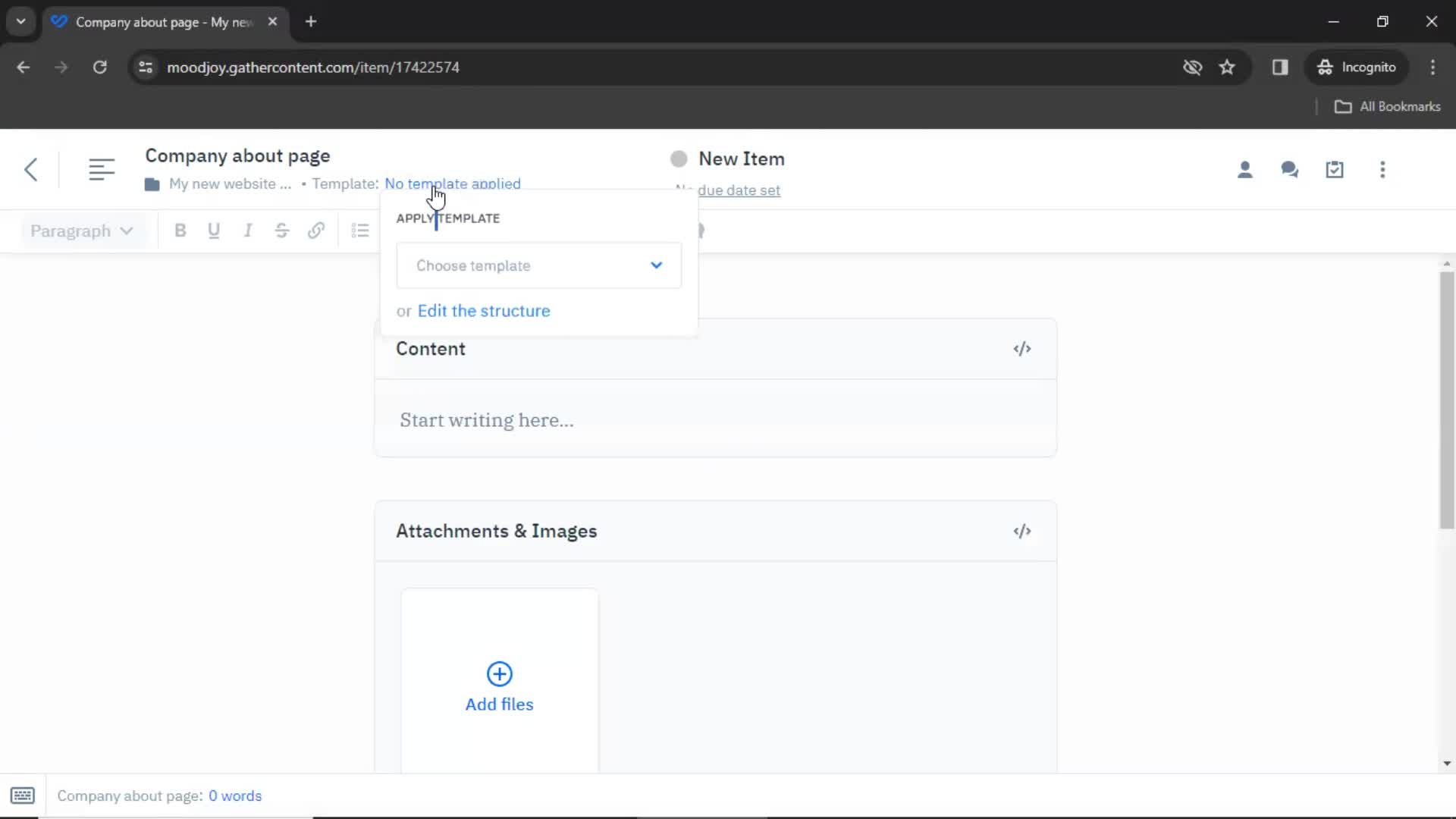Image resolution: width=1456 pixels, height=819 pixels.
Task: Click the Edit the structure link
Action: point(484,310)
